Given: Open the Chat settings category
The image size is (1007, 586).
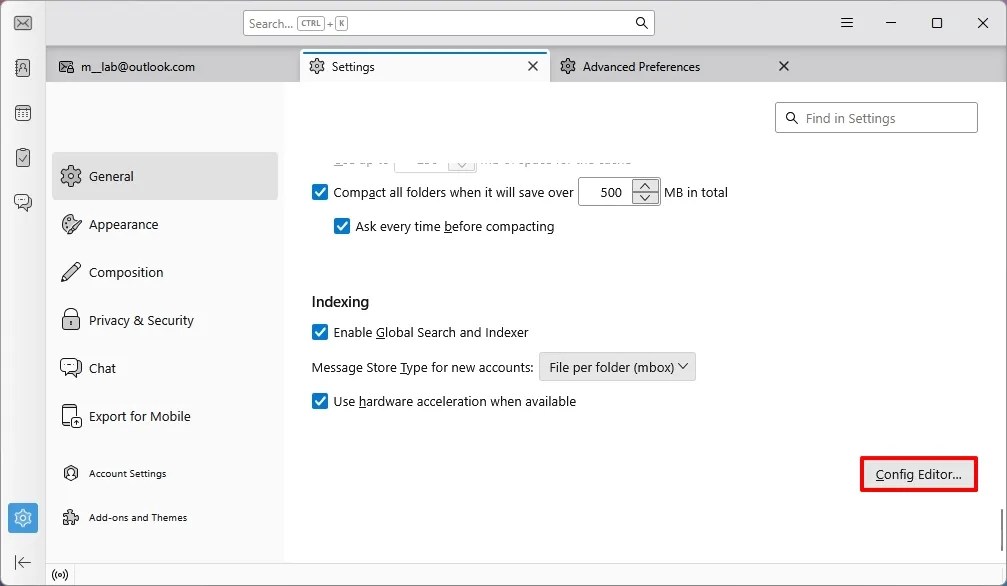Looking at the screenshot, I should [x=165, y=368].
